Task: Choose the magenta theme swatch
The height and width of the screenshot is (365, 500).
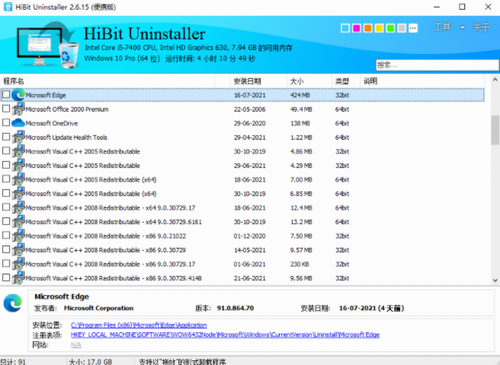Action: tap(357, 28)
